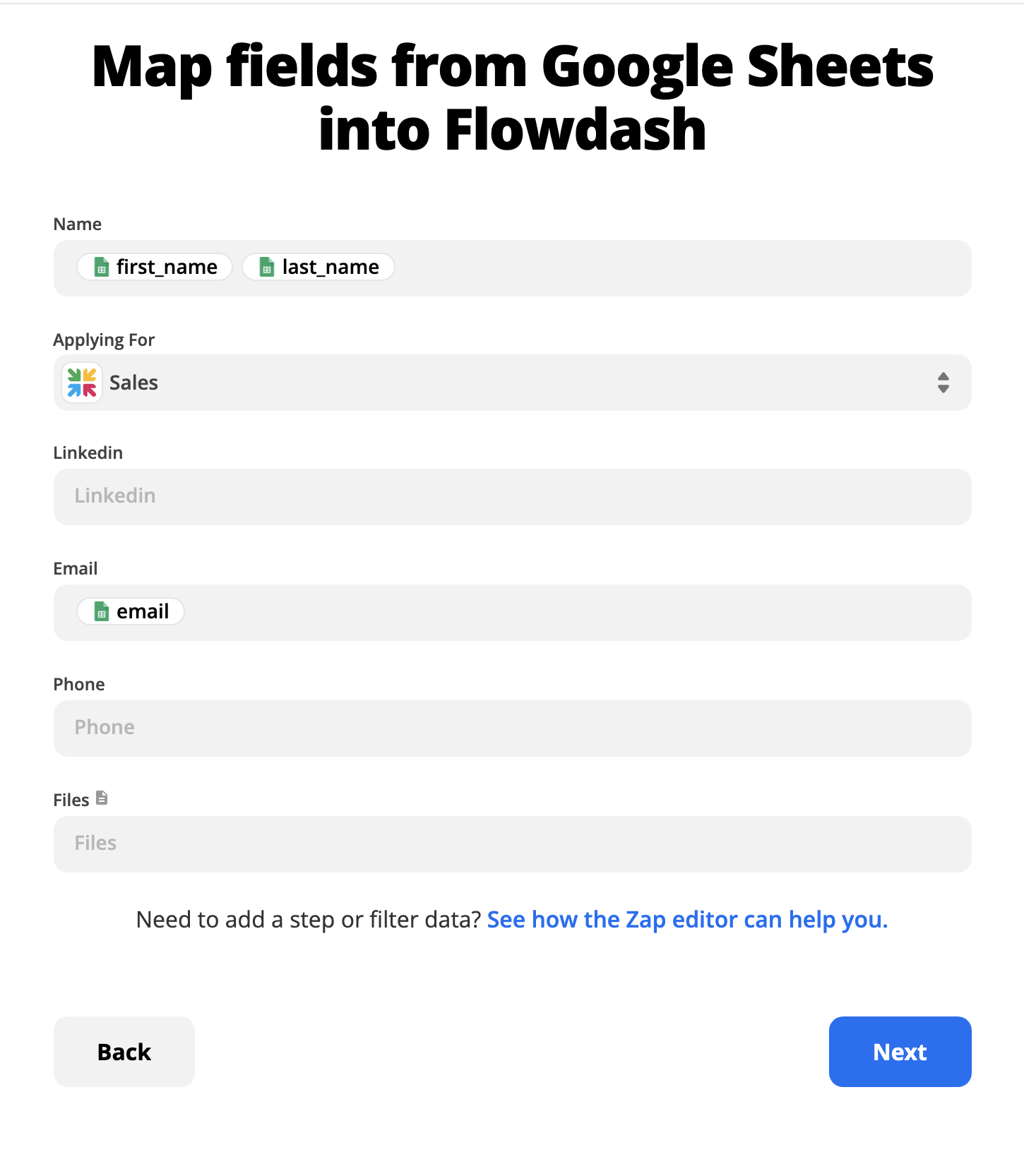
Task: Select the last_name field pill
Action: click(318, 267)
